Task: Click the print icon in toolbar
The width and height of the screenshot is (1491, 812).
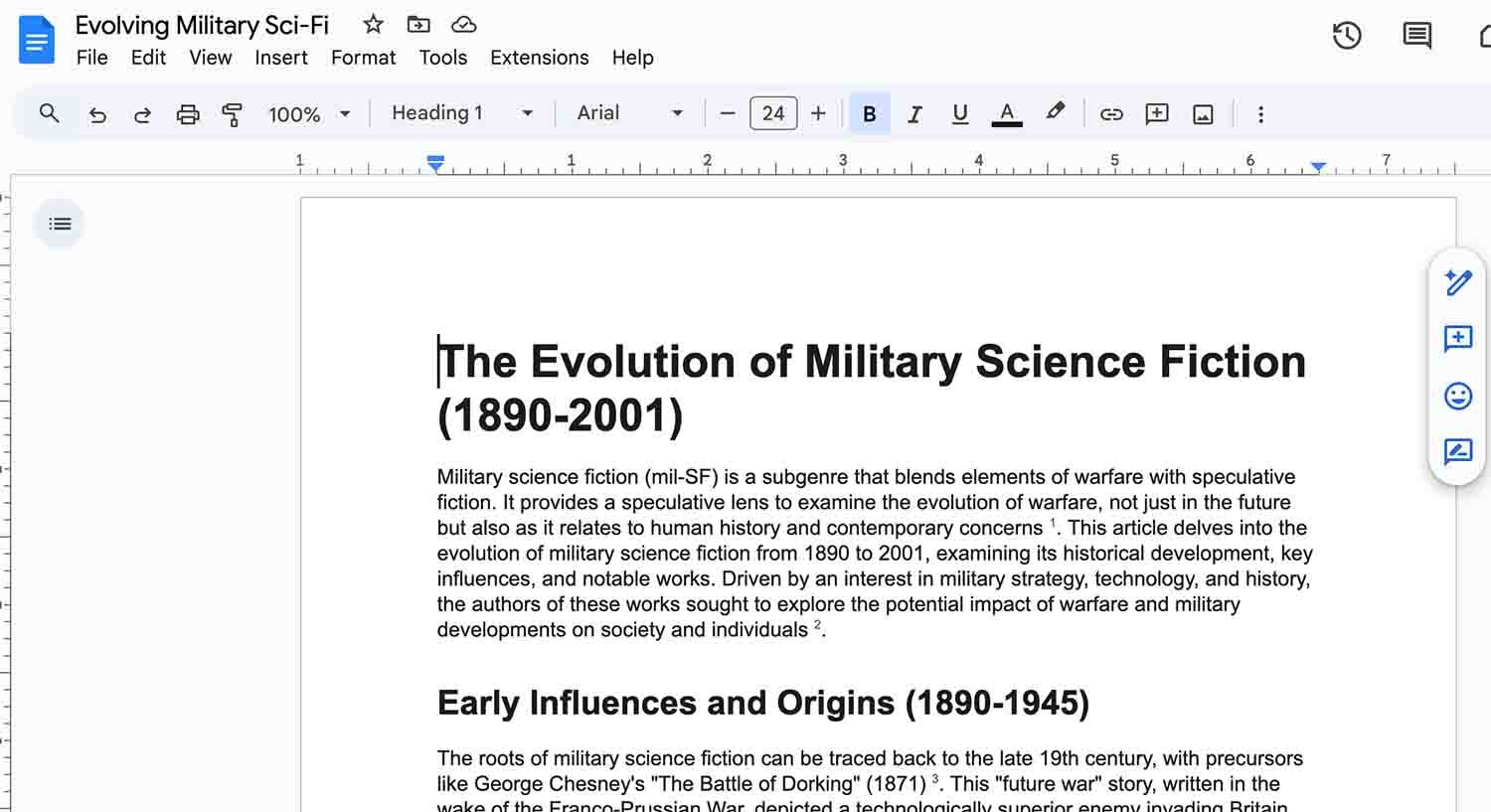Action: click(x=188, y=114)
